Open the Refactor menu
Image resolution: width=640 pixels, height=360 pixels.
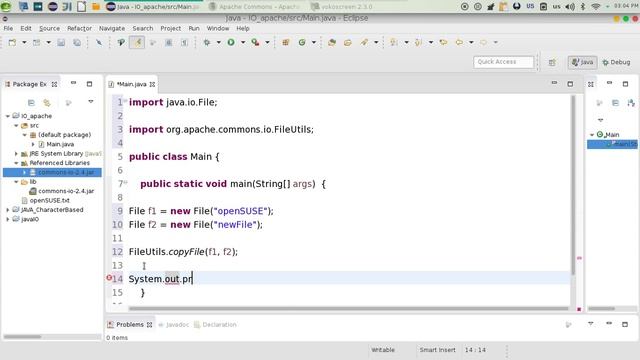coord(79,28)
